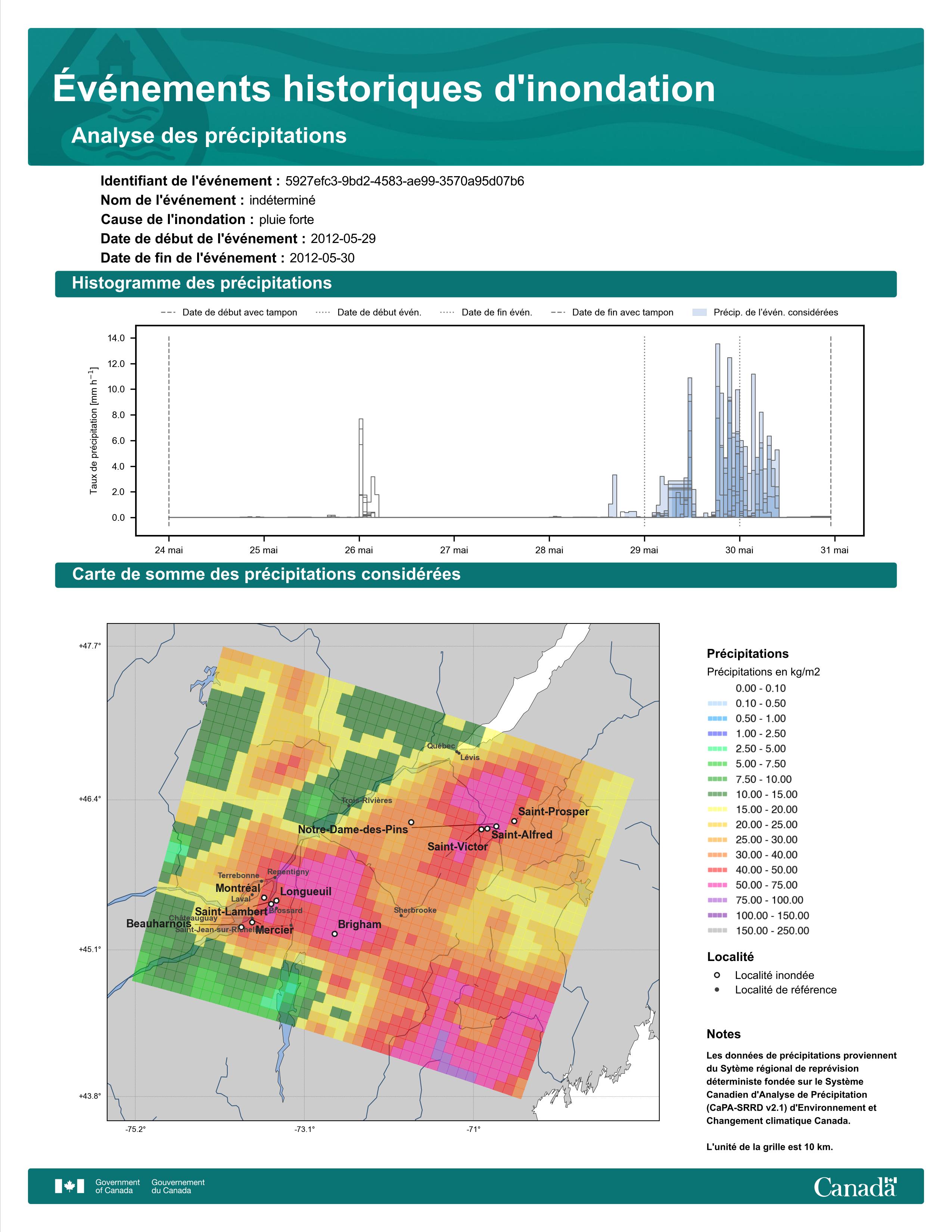Click the dotted event start line at 29 mai

click(645, 432)
